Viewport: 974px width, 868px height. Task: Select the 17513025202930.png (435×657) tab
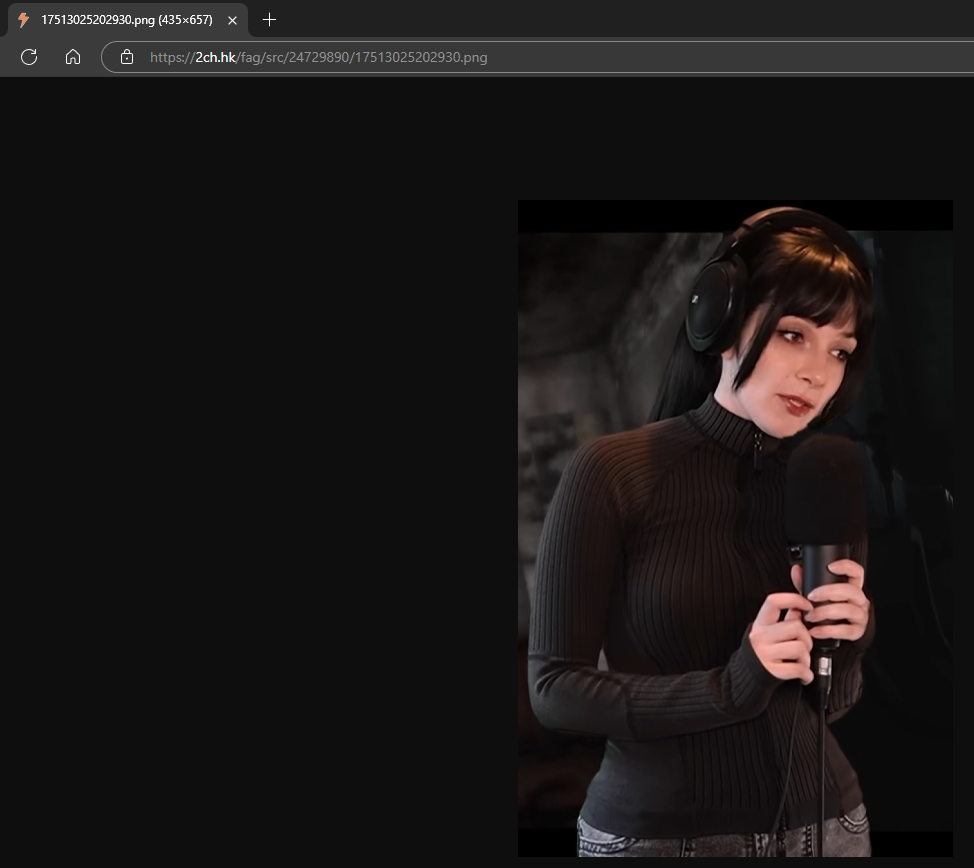pyautogui.click(x=127, y=20)
